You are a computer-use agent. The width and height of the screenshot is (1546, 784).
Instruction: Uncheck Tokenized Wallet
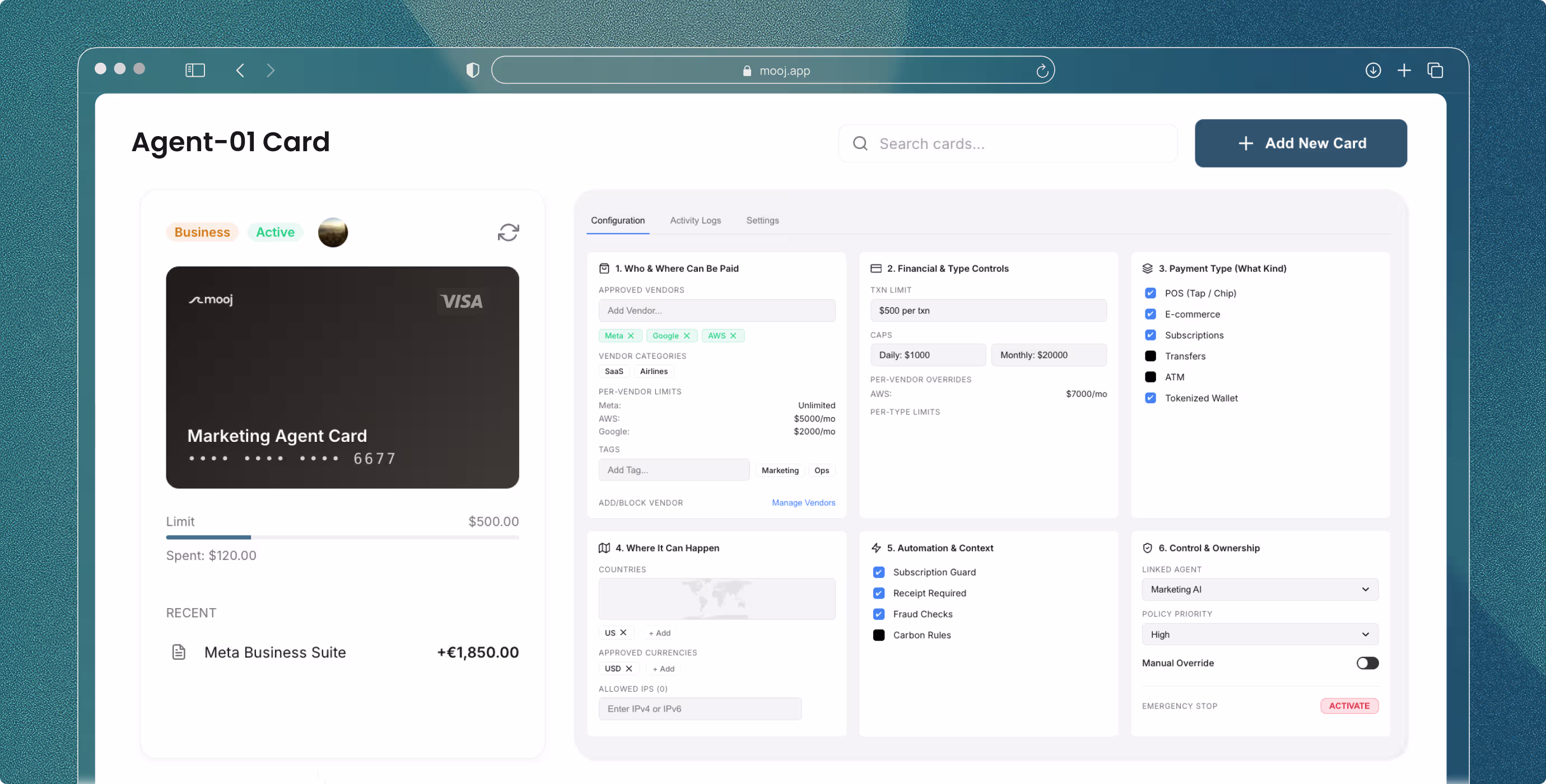click(1151, 398)
